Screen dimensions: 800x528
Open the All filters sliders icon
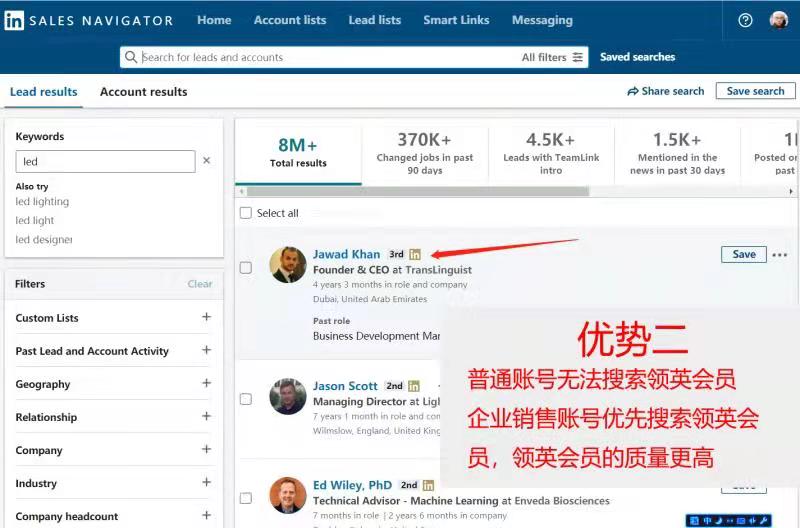pyautogui.click(x=578, y=57)
